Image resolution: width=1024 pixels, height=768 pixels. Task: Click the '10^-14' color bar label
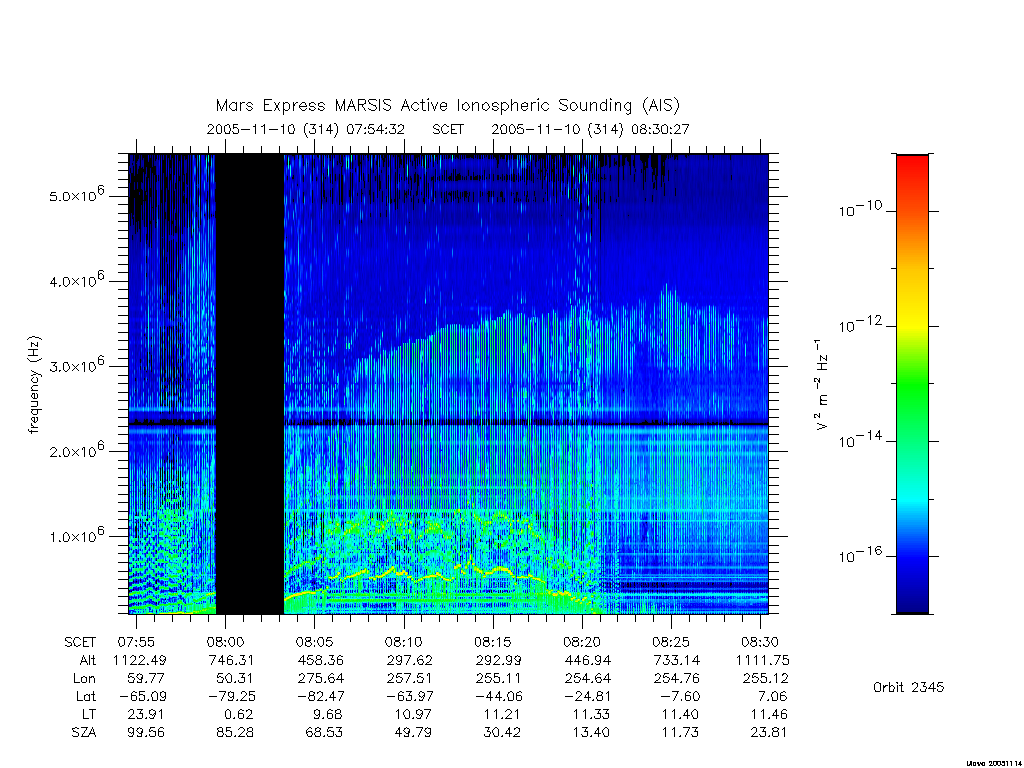tap(860, 440)
